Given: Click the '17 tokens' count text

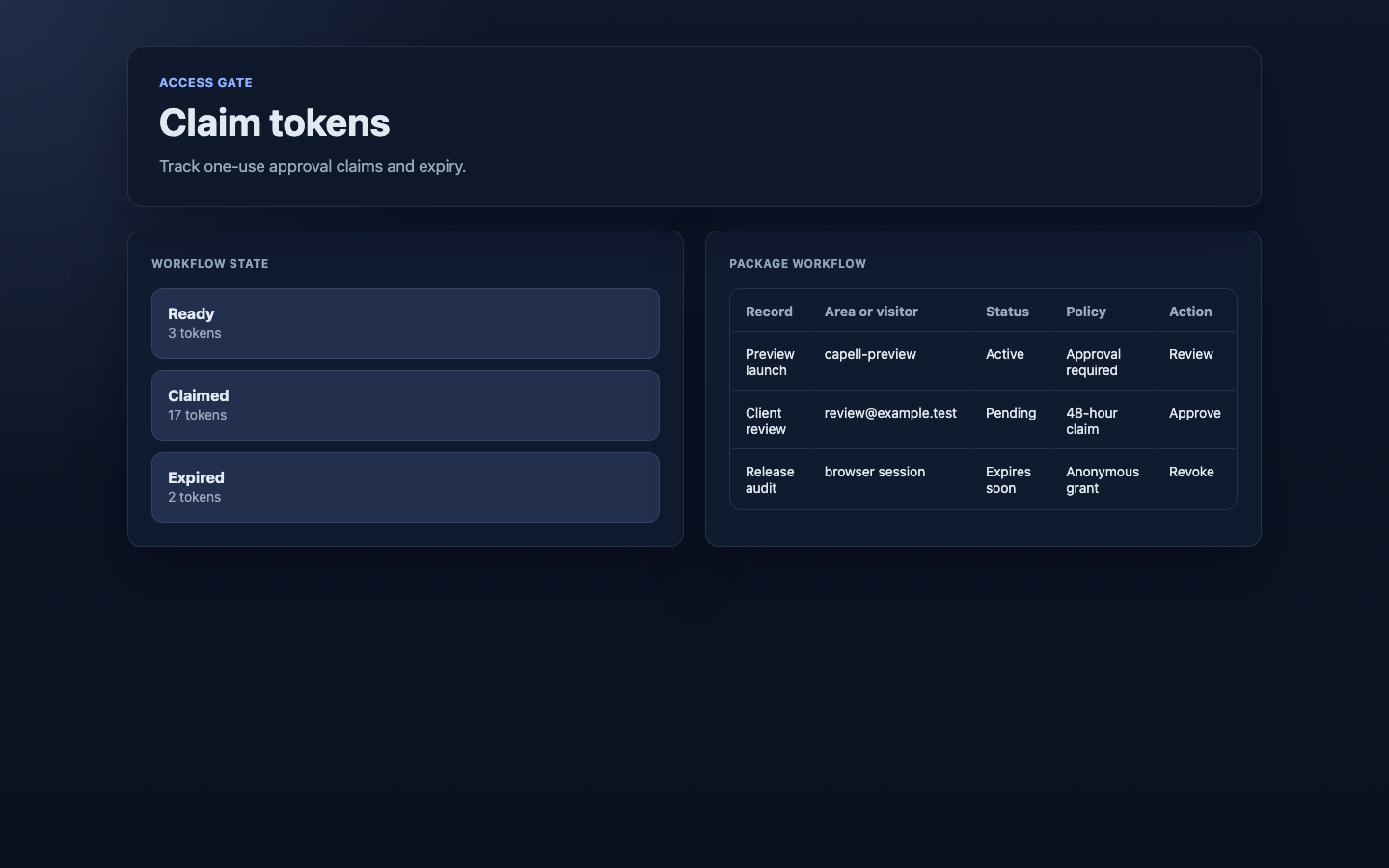Looking at the screenshot, I should click(x=197, y=415).
